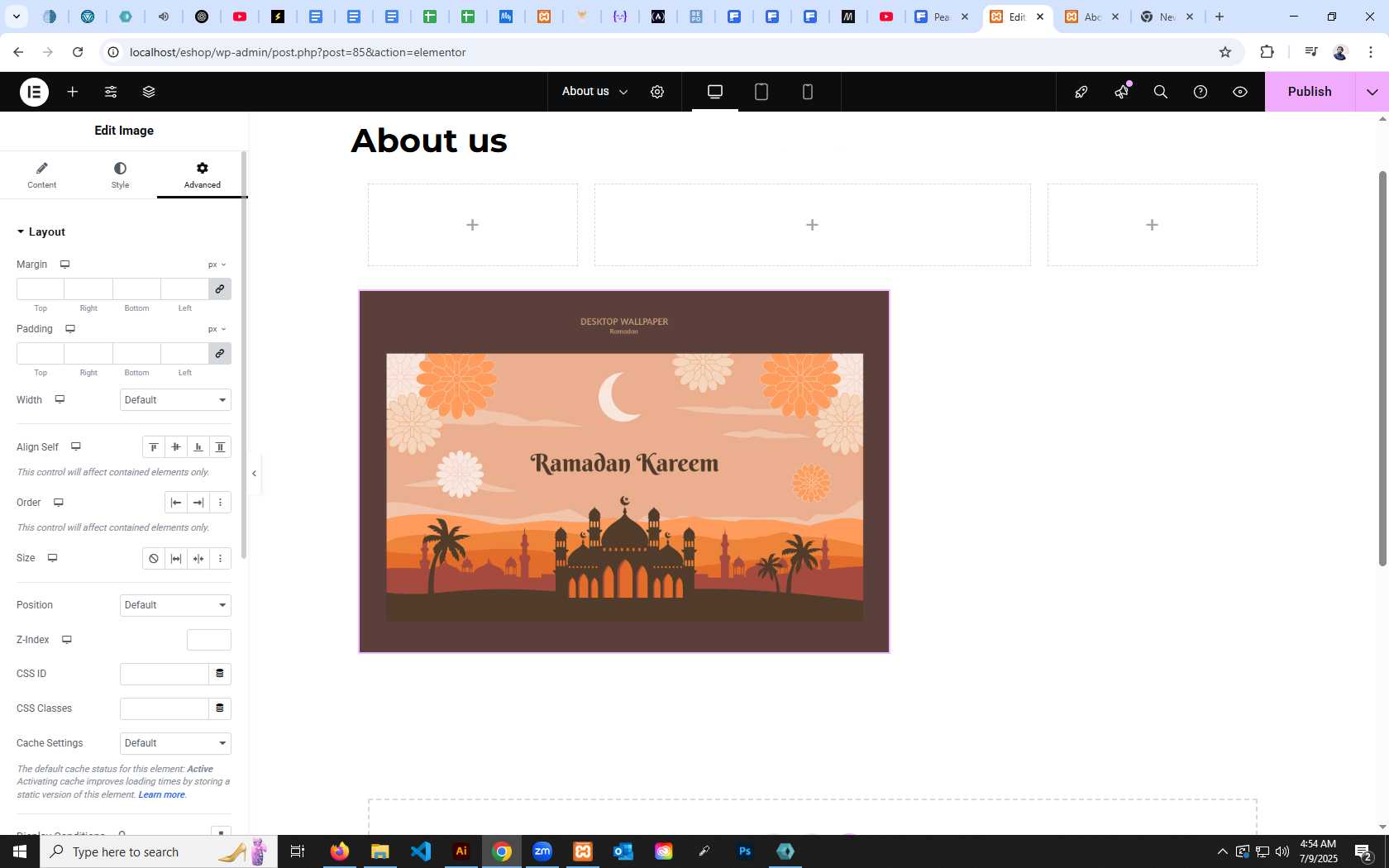Screen dimensions: 1389x868
Task: Open the Elementor main menu logo
Action: point(34,92)
